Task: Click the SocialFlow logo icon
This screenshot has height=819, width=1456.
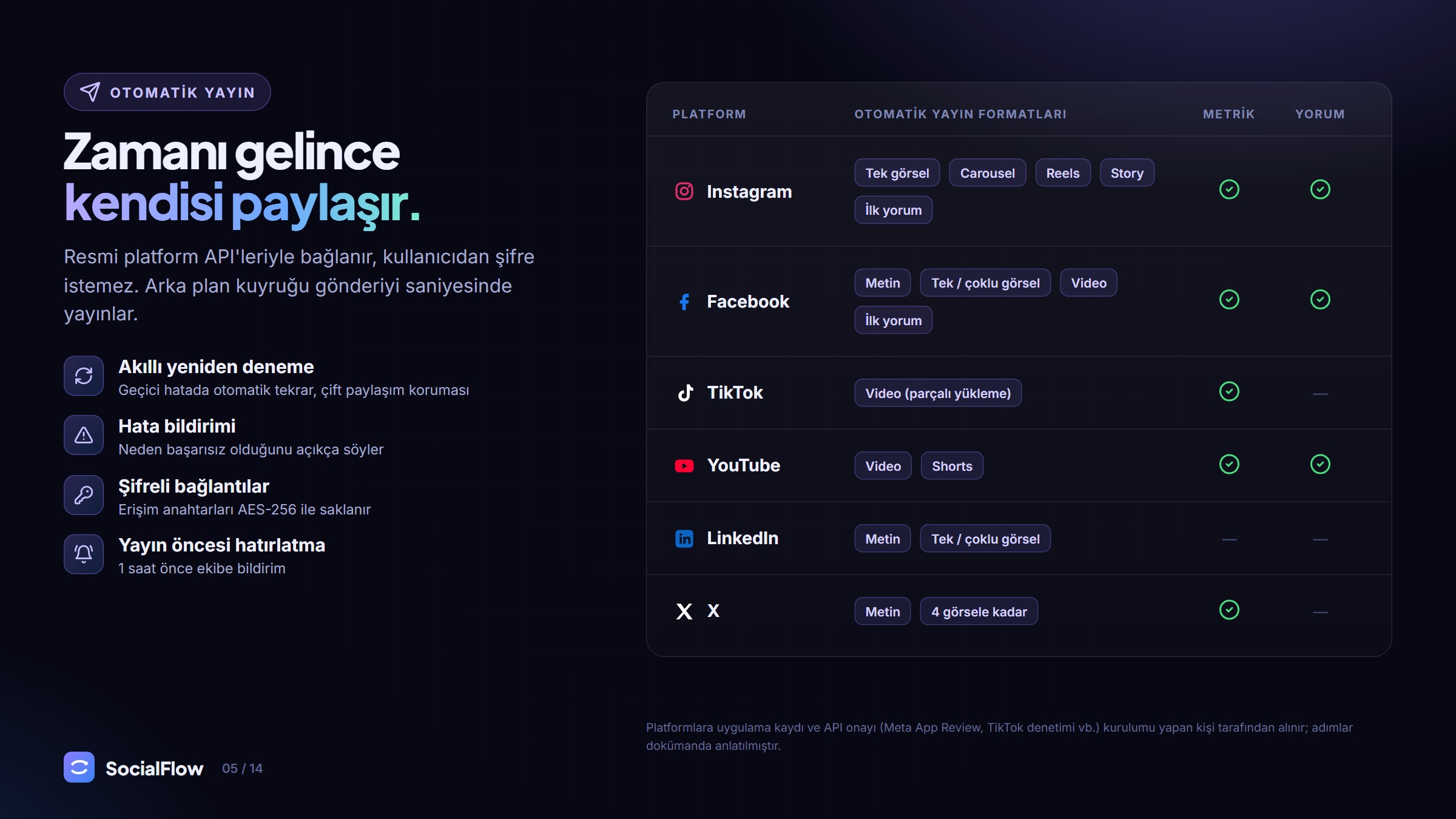Action: 79,767
